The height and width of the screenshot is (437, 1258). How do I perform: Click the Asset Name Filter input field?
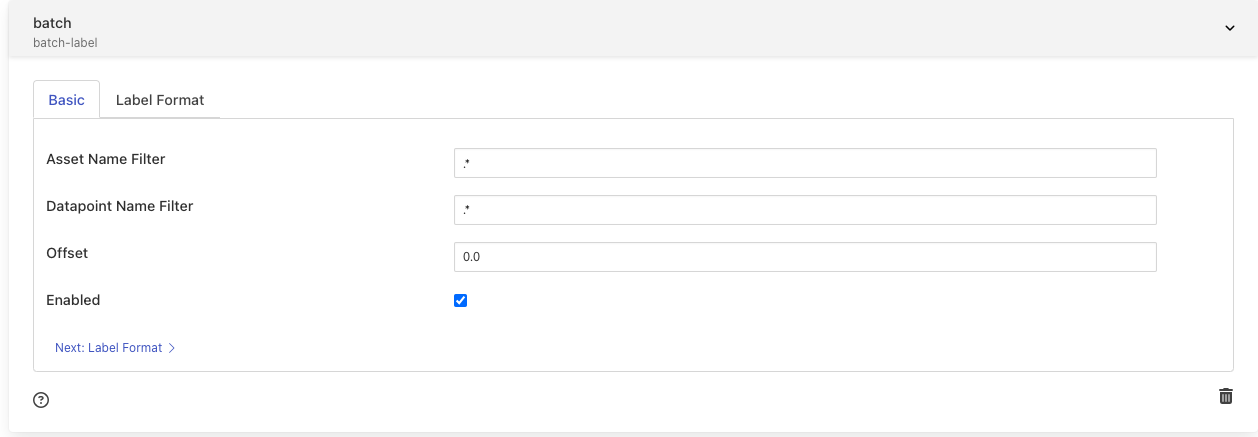click(805, 163)
